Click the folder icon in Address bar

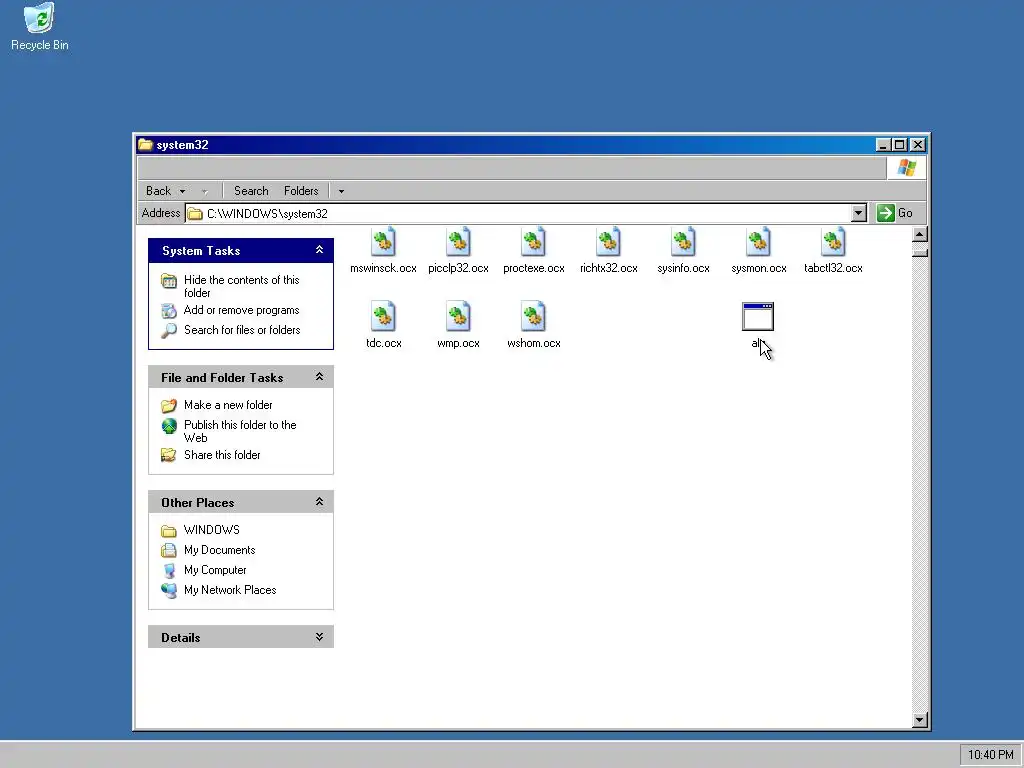pyautogui.click(x=195, y=214)
